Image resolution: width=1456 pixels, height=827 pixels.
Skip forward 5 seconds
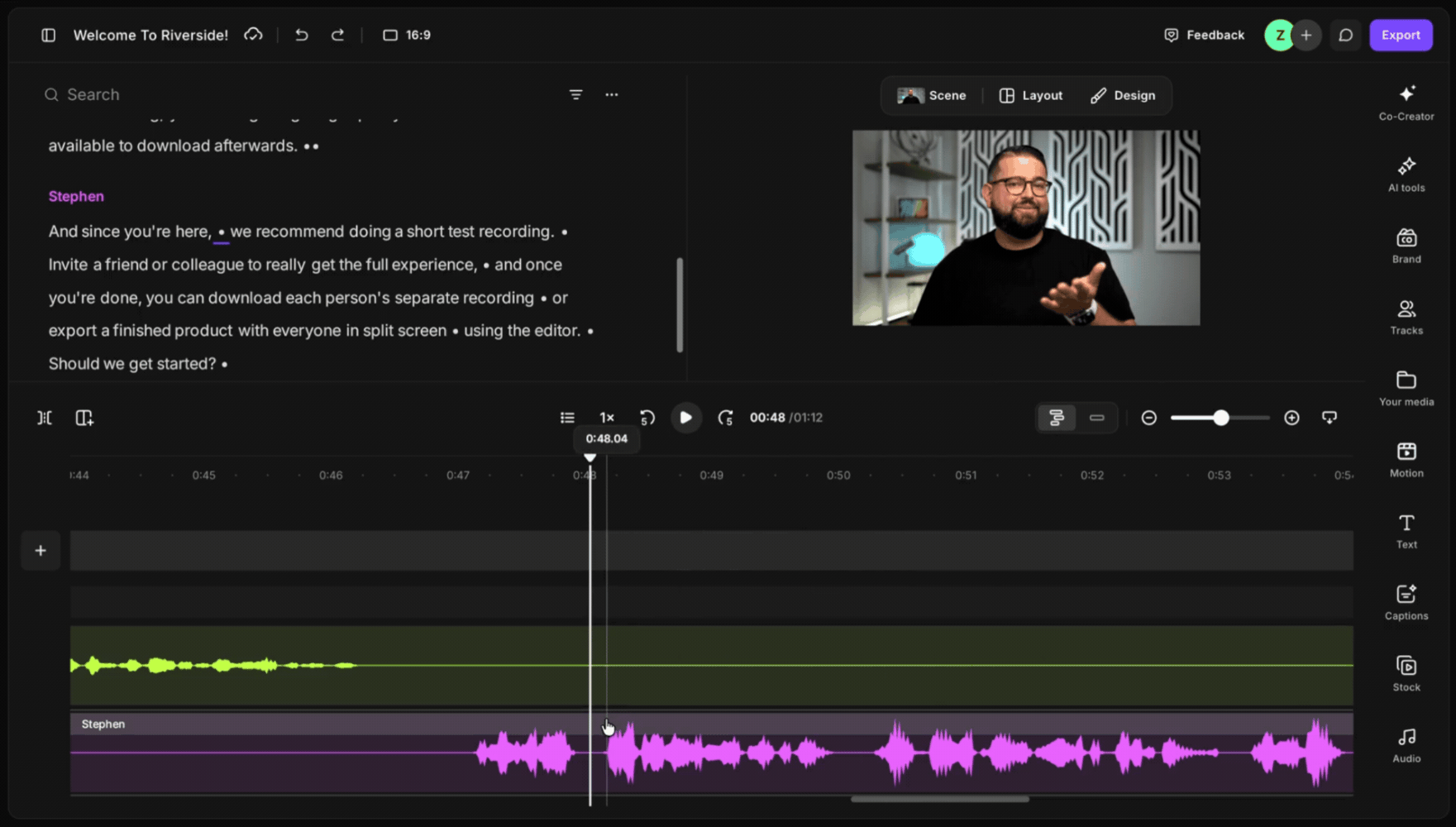[725, 418]
